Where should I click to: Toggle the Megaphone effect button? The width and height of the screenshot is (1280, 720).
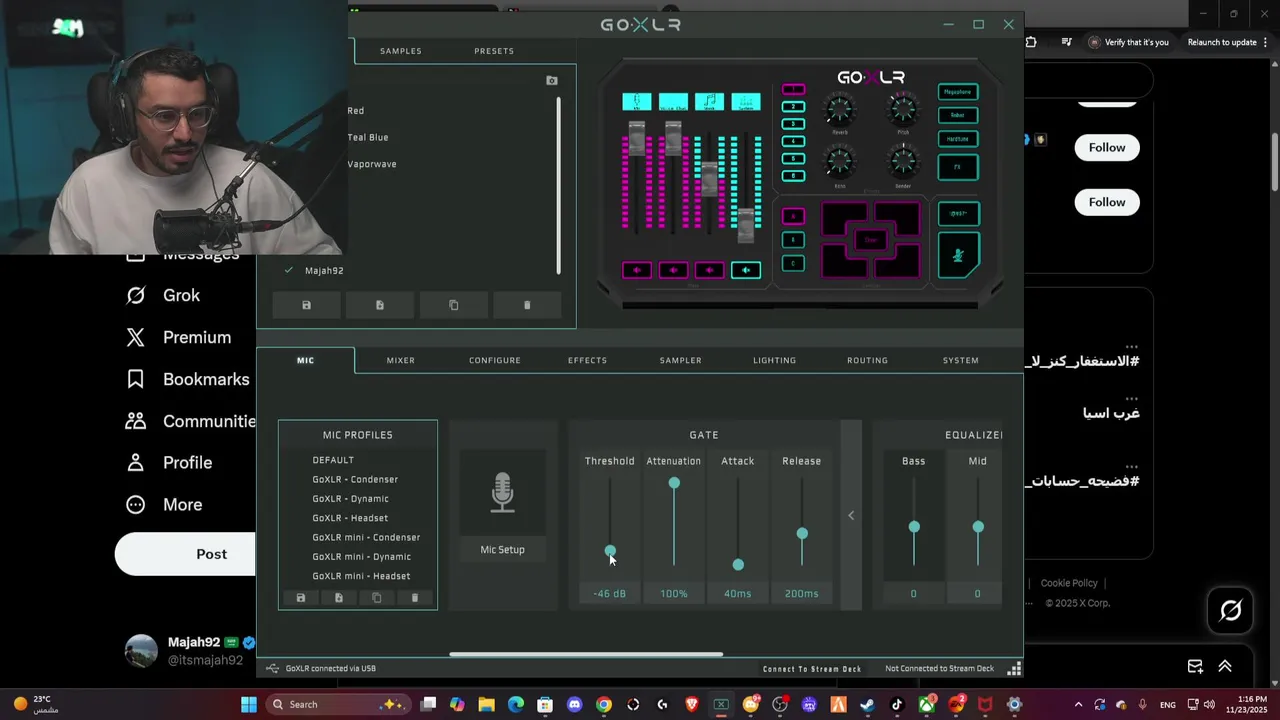pos(958,92)
